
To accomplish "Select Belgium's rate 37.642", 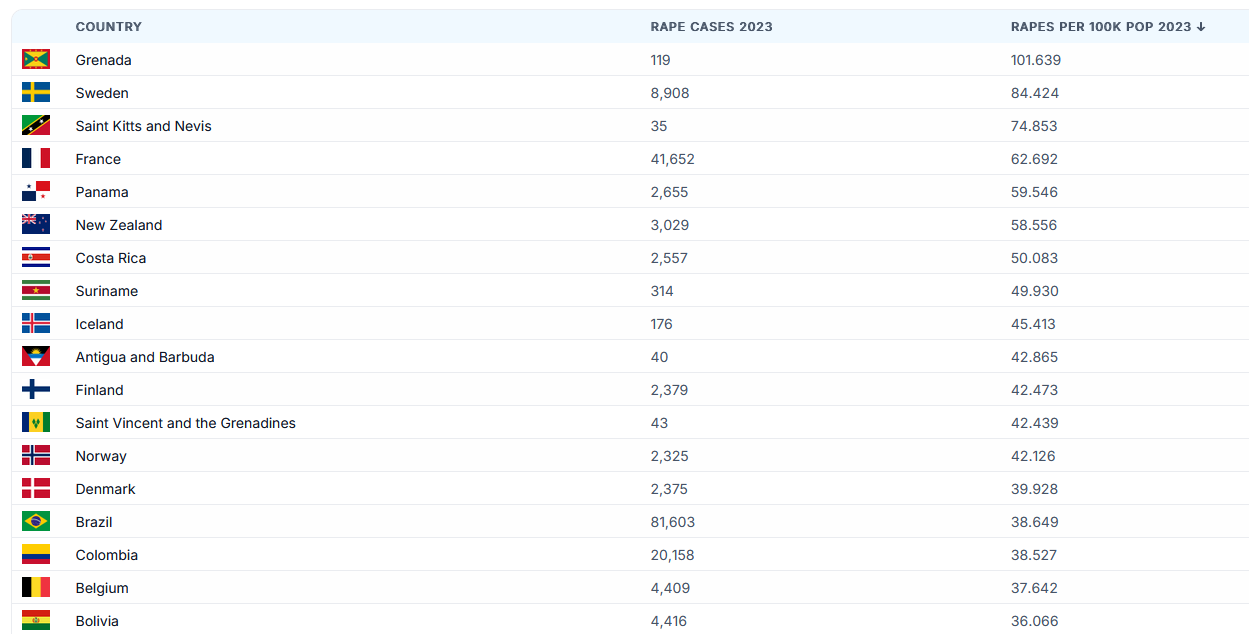I will click(1034, 588).
